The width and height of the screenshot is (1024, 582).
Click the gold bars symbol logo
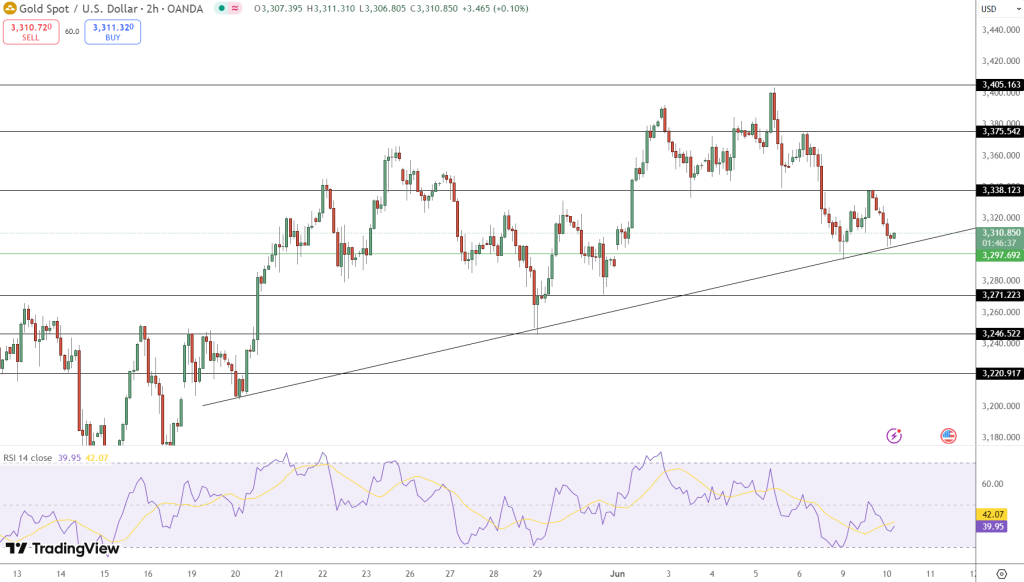(9, 8)
